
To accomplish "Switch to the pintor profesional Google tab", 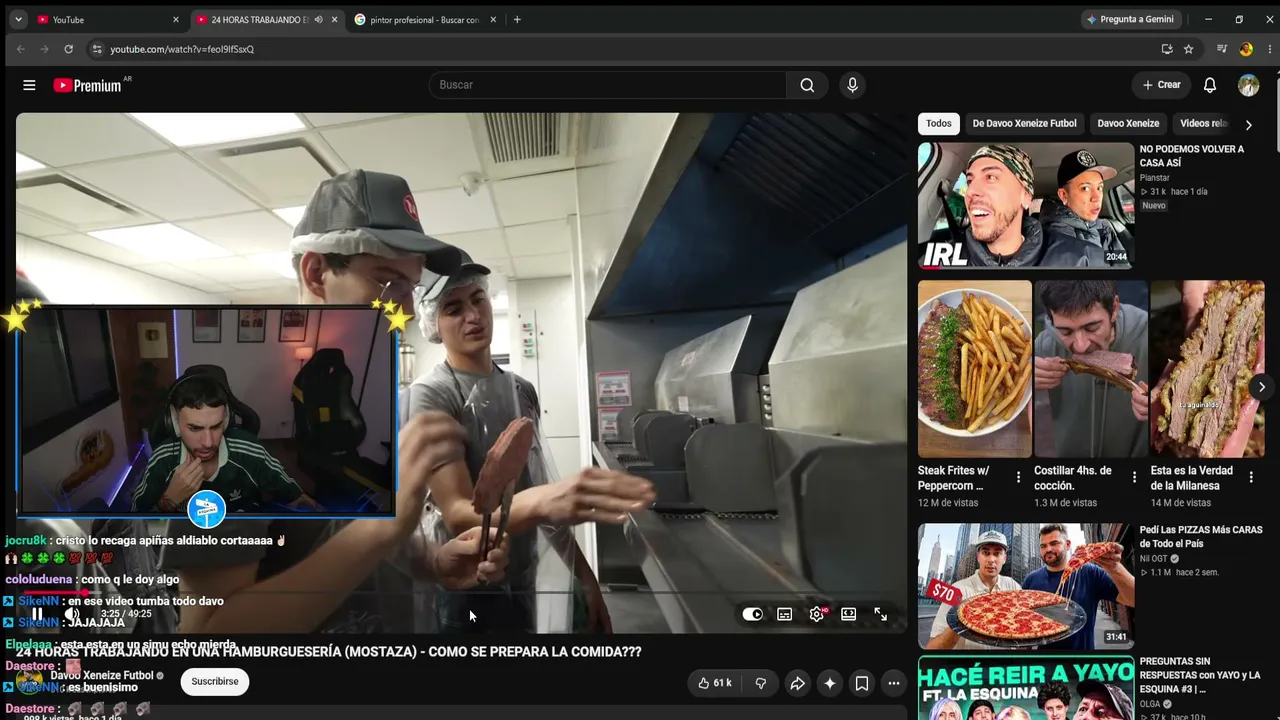I will [424, 19].
